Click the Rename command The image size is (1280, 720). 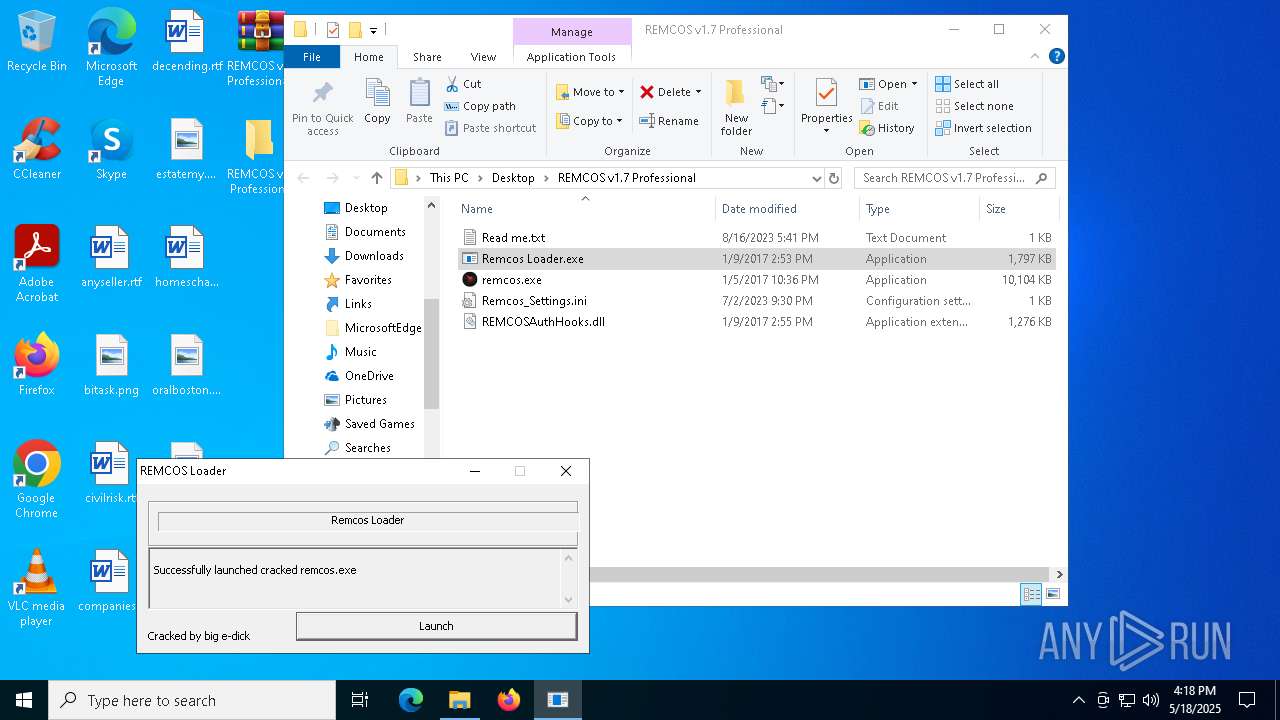669,121
